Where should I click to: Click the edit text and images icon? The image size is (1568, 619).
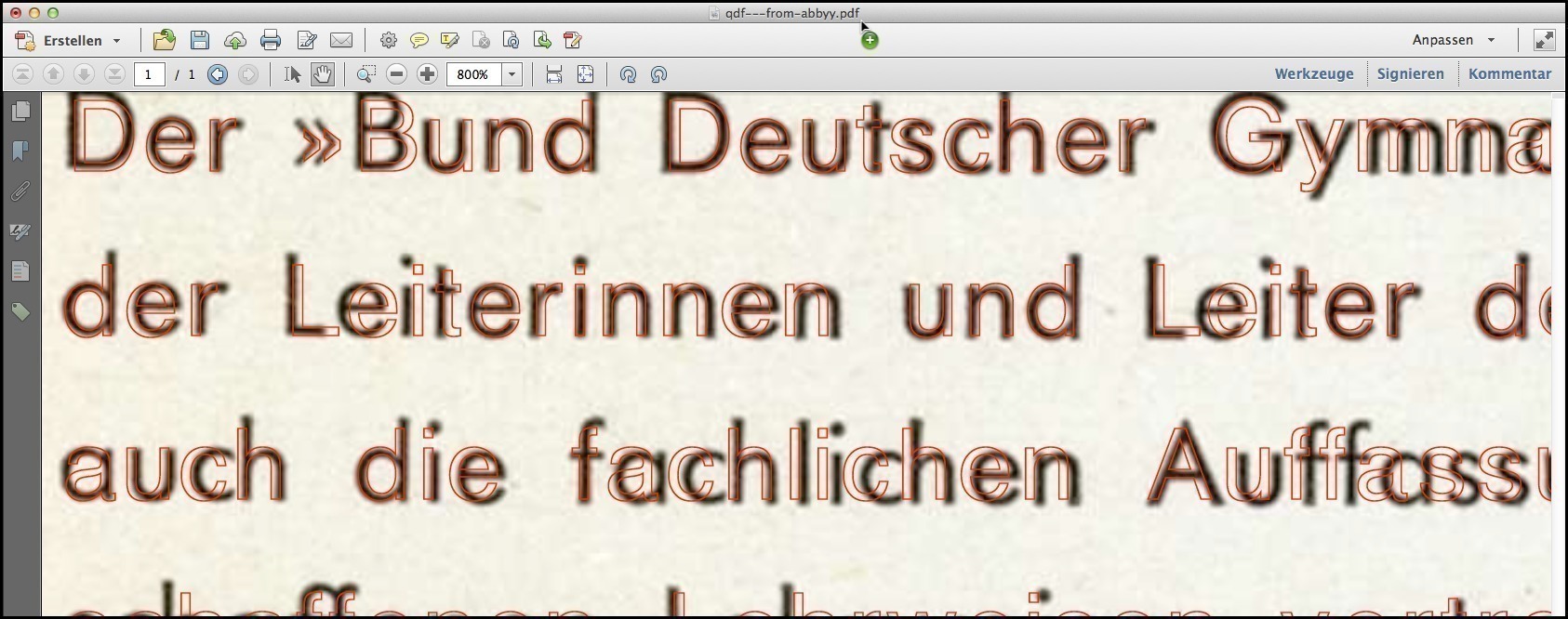[x=307, y=40]
